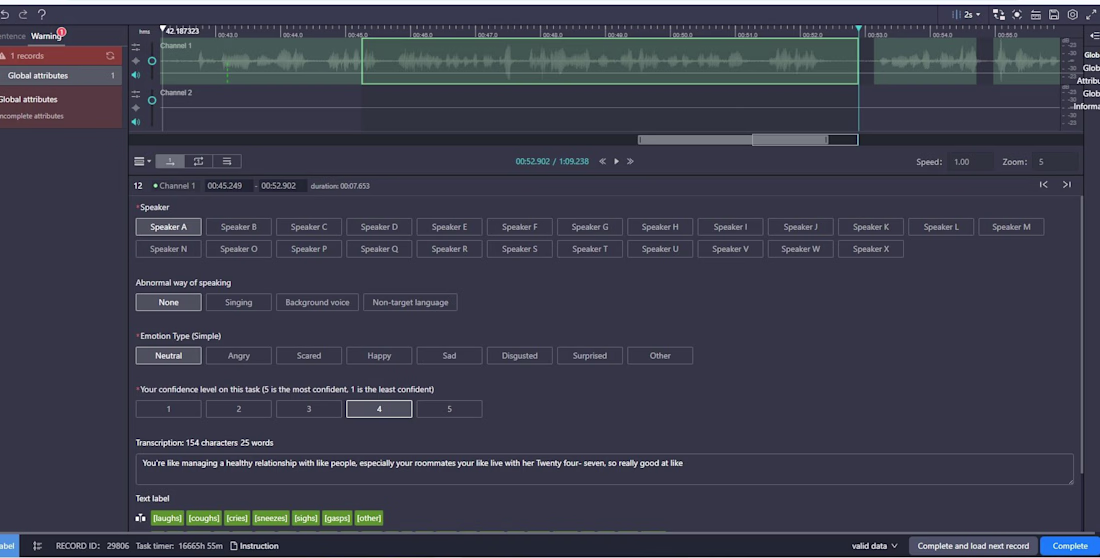Screen dimensions: 1100x558
Task: Jump to the next segment arrow icon
Action: click(1066, 185)
